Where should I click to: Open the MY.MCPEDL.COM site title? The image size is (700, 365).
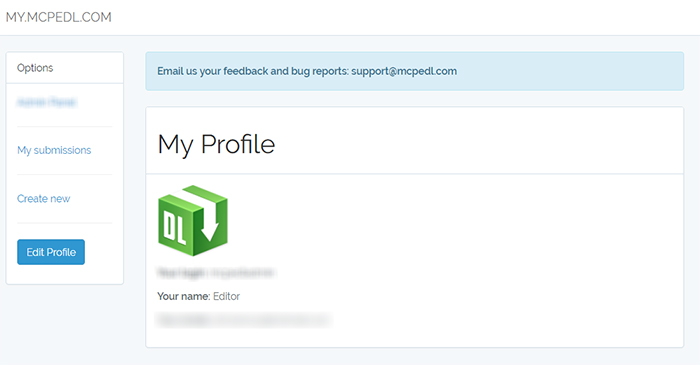[x=58, y=17]
